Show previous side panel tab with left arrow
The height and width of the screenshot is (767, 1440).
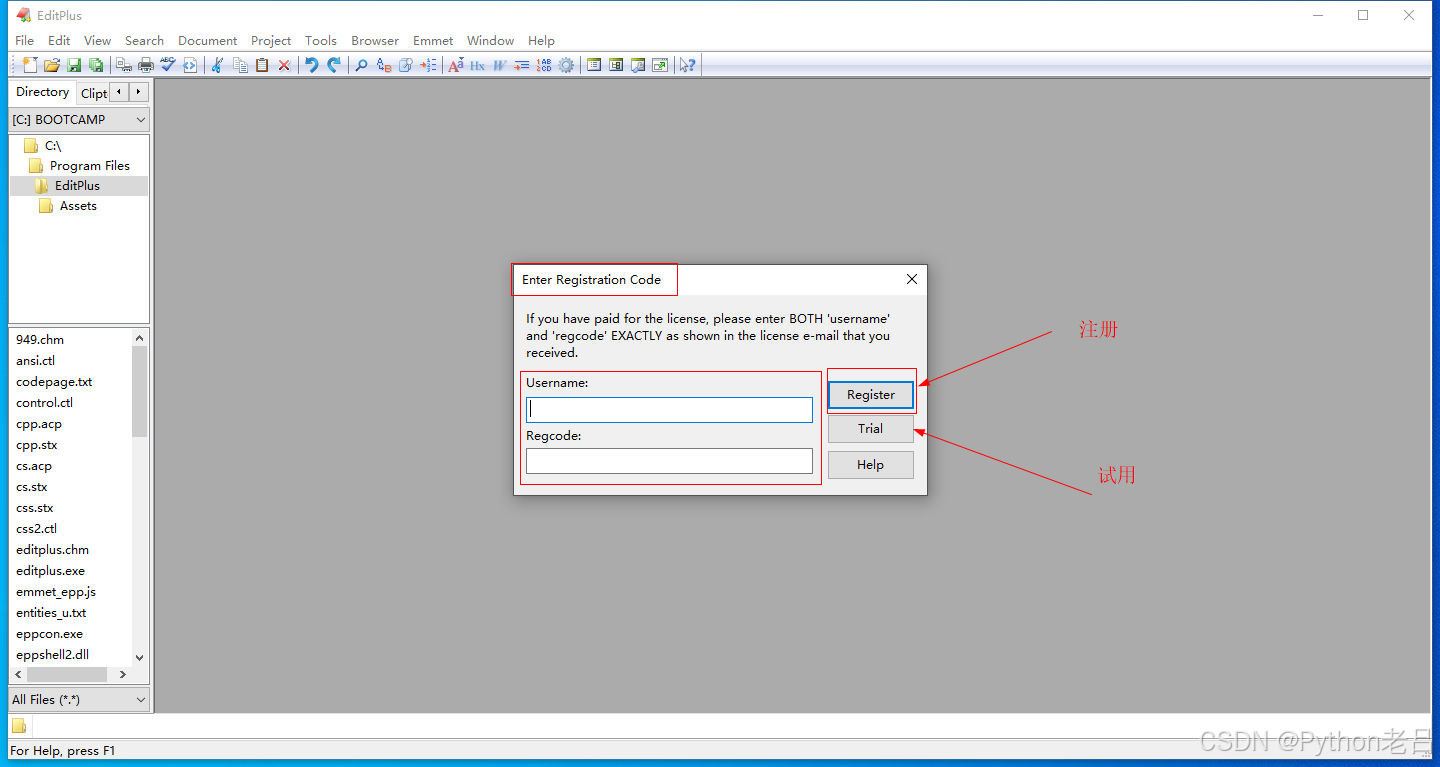[x=119, y=92]
